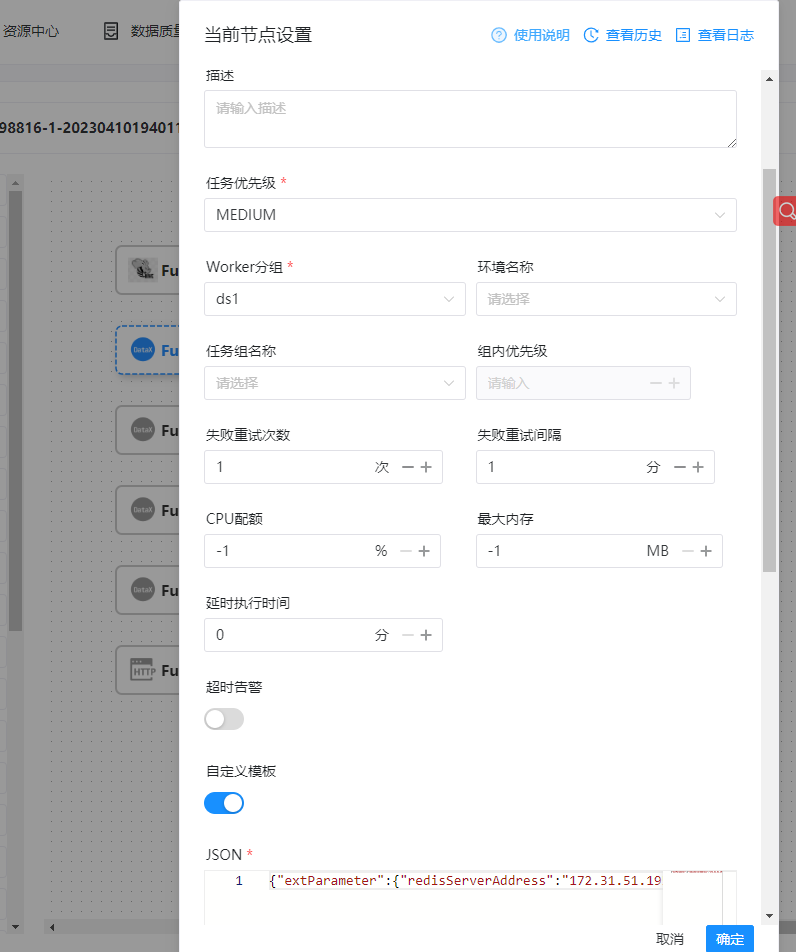Disable the 自定义模板 switch
Image resolution: width=796 pixels, height=952 pixels.
click(224, 803)
